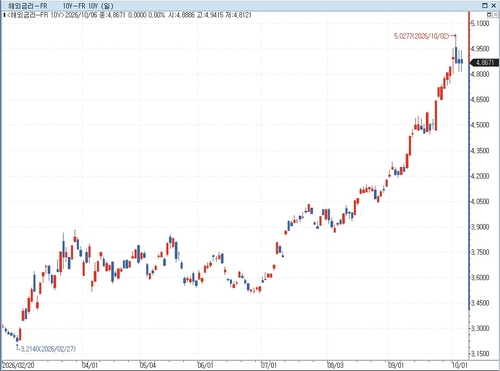The height and width of the screenshot is (371, 500).
Task: Click the date 2026/10/06 in the info line
Action: tap(81, 15)
